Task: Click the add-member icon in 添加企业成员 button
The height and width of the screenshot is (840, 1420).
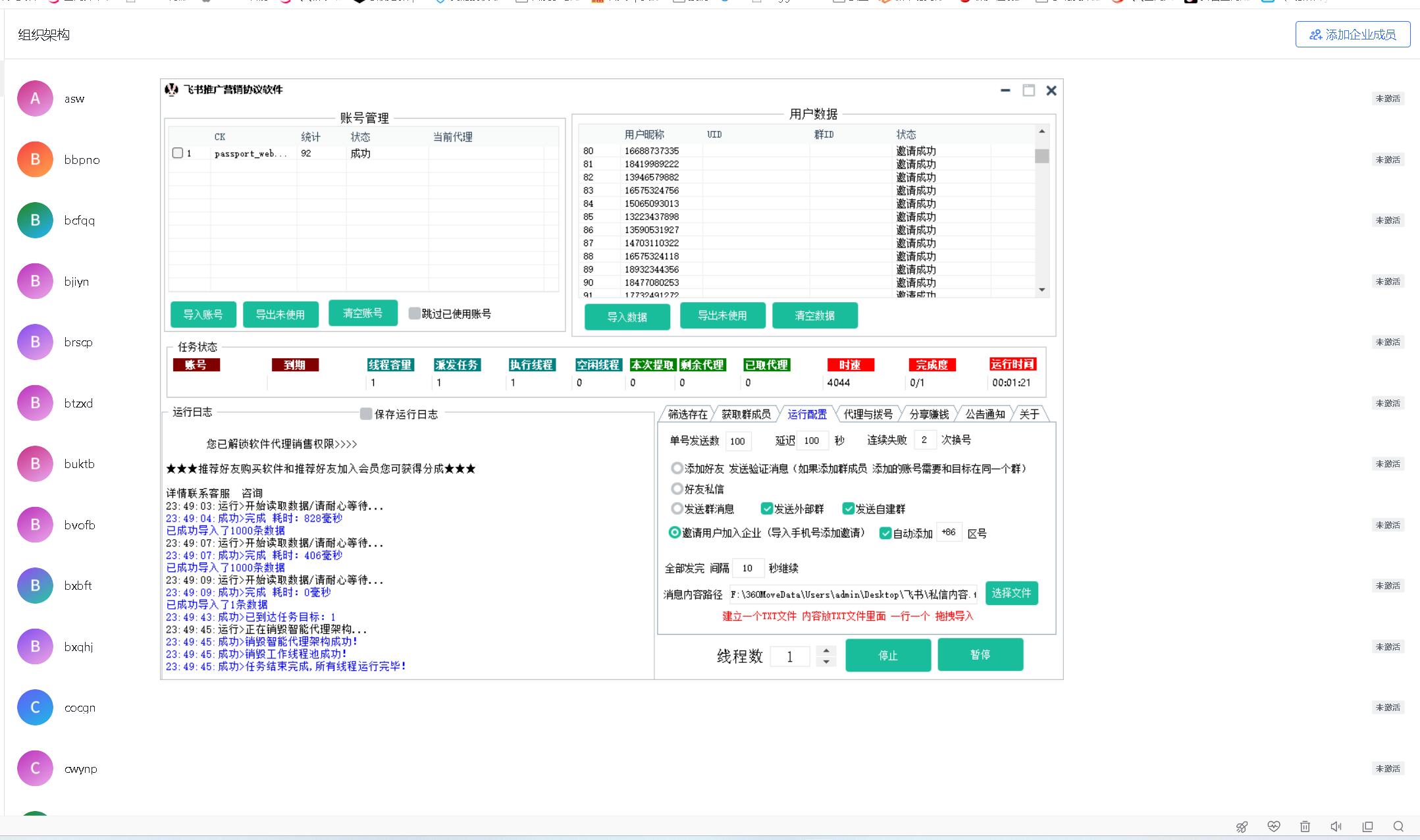Action: pyautogui.click(x=1315, y=35)
